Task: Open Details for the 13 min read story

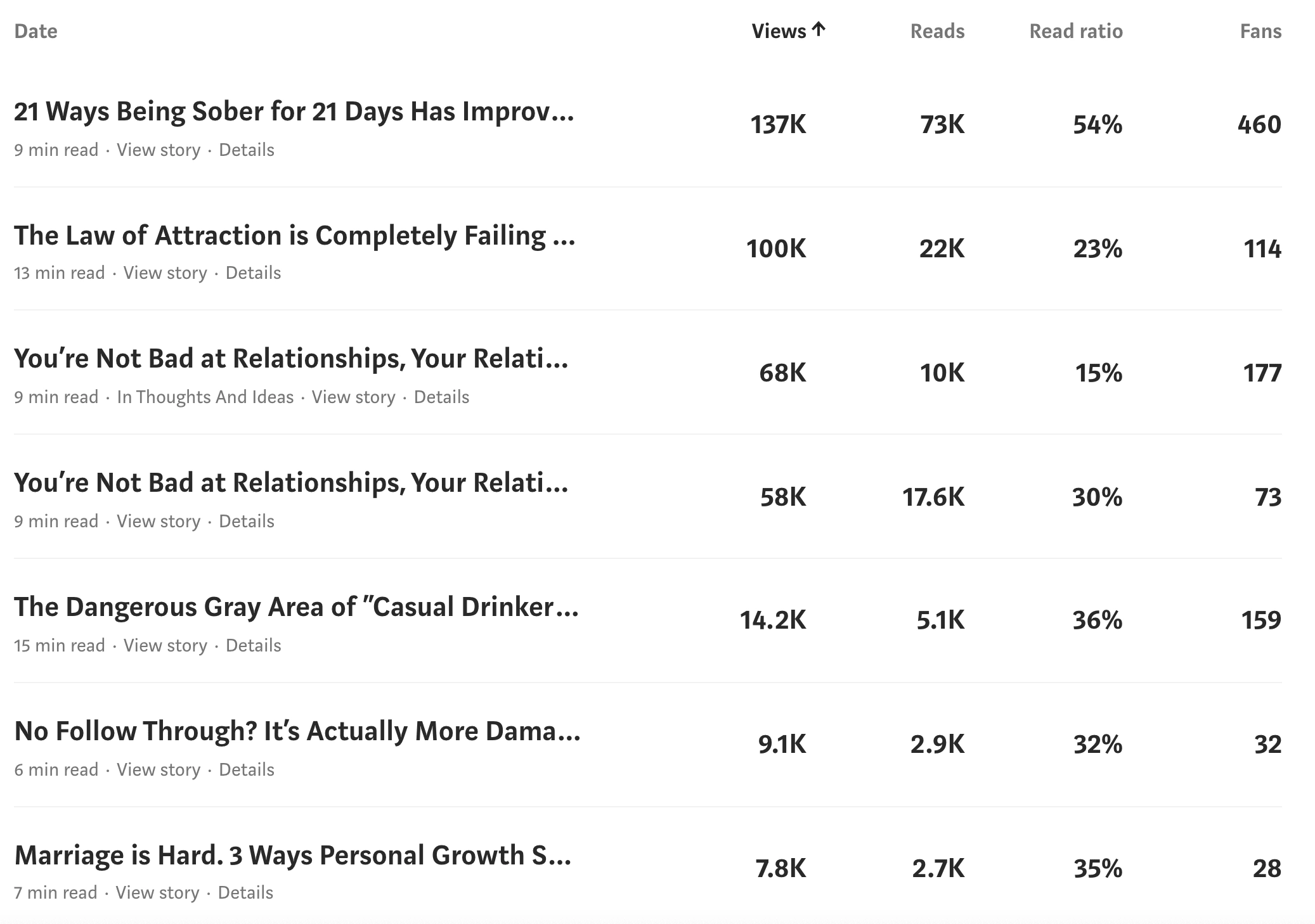Action: tap(254, 273)
